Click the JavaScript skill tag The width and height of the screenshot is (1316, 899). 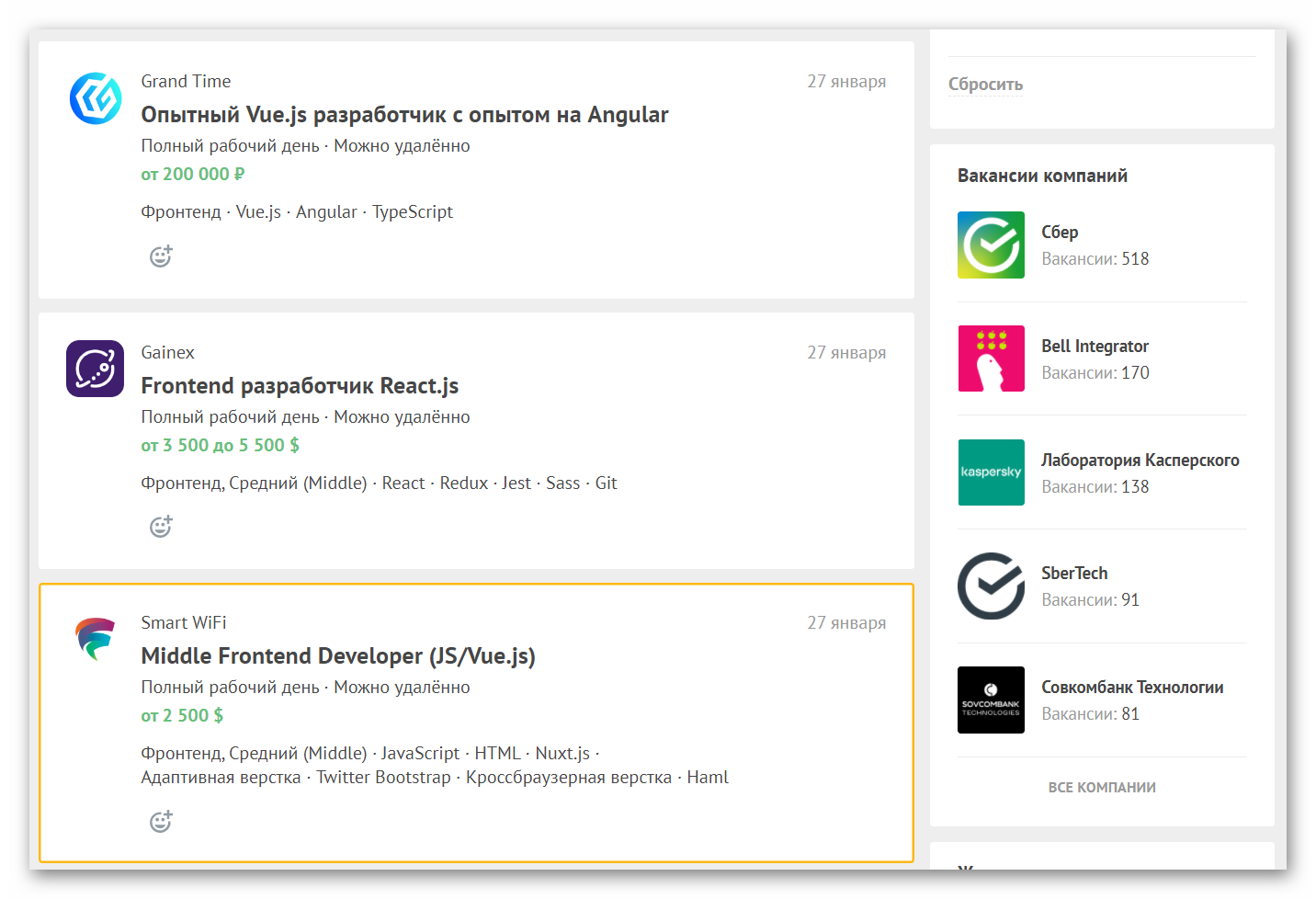tap(420, 754)
